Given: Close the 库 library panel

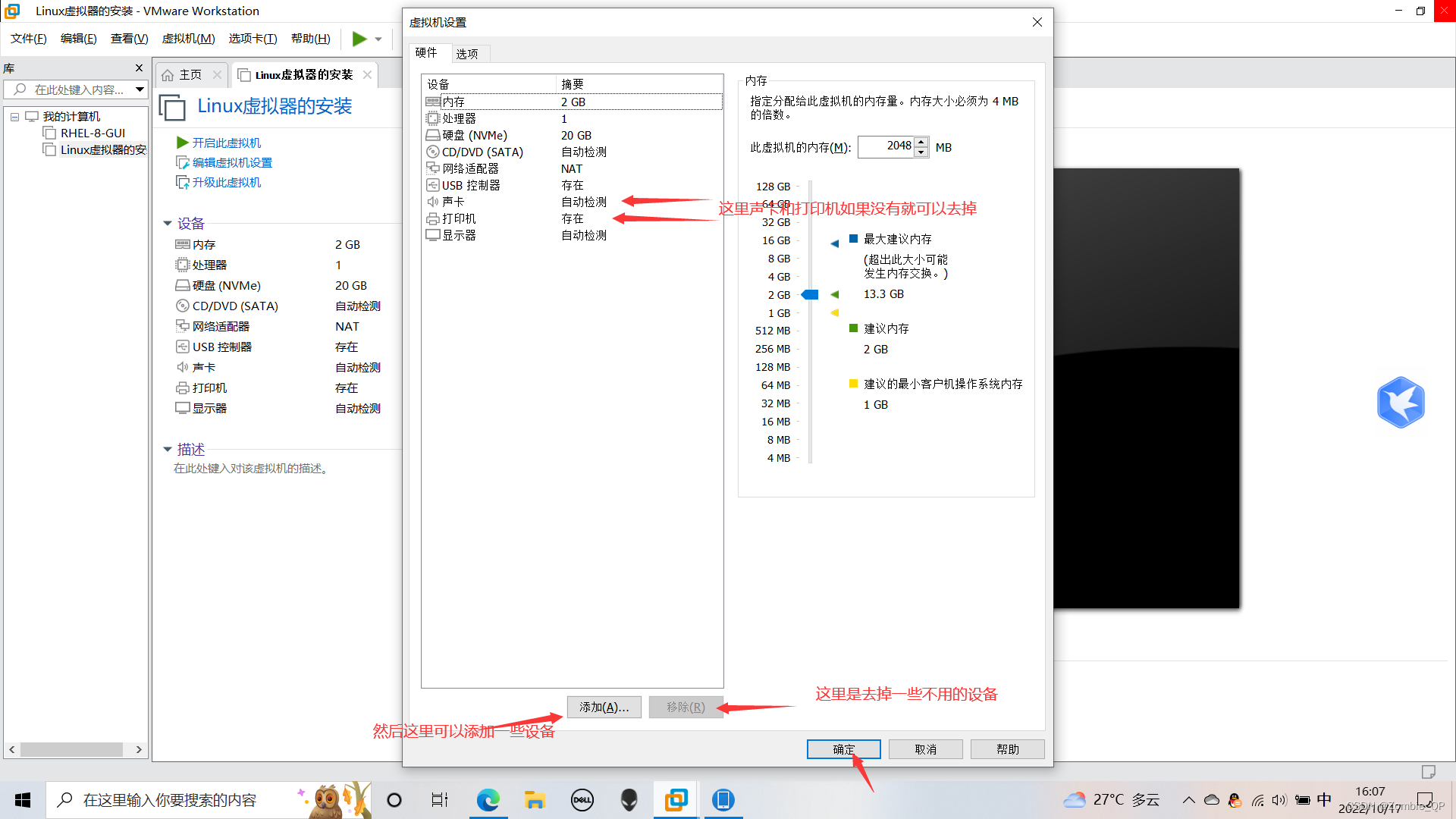Looking at the screenshot, I should pos(139,67).
